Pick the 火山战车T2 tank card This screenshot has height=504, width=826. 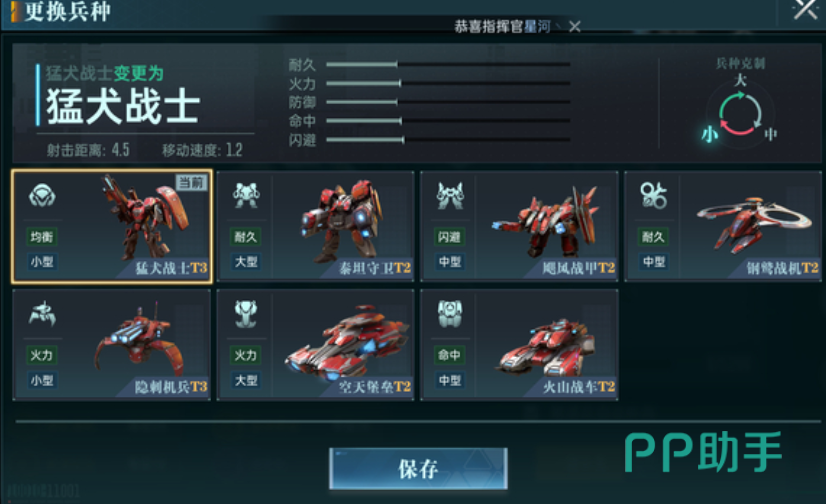(x=519, y=345)
